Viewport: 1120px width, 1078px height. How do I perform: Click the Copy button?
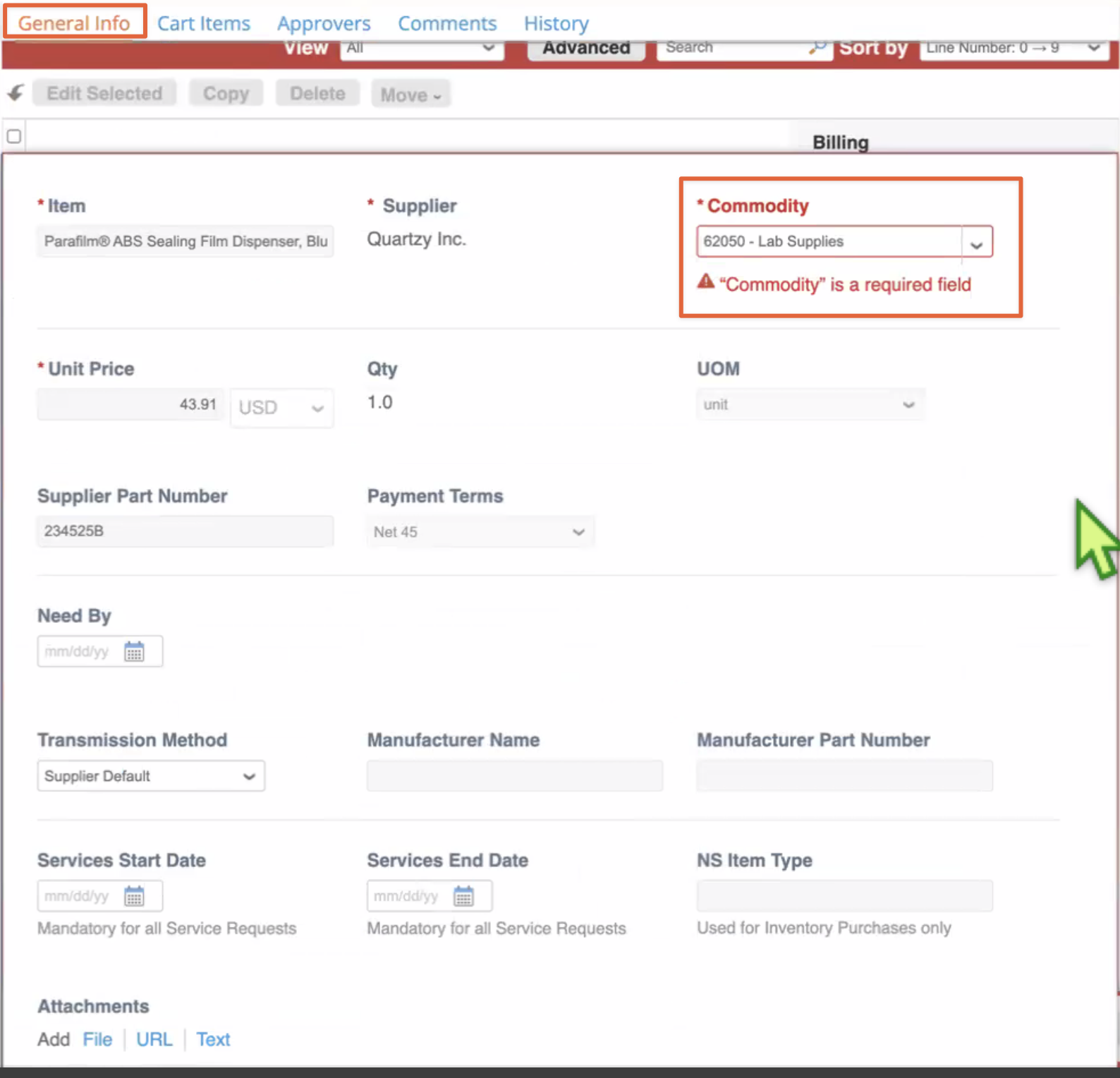226,93
